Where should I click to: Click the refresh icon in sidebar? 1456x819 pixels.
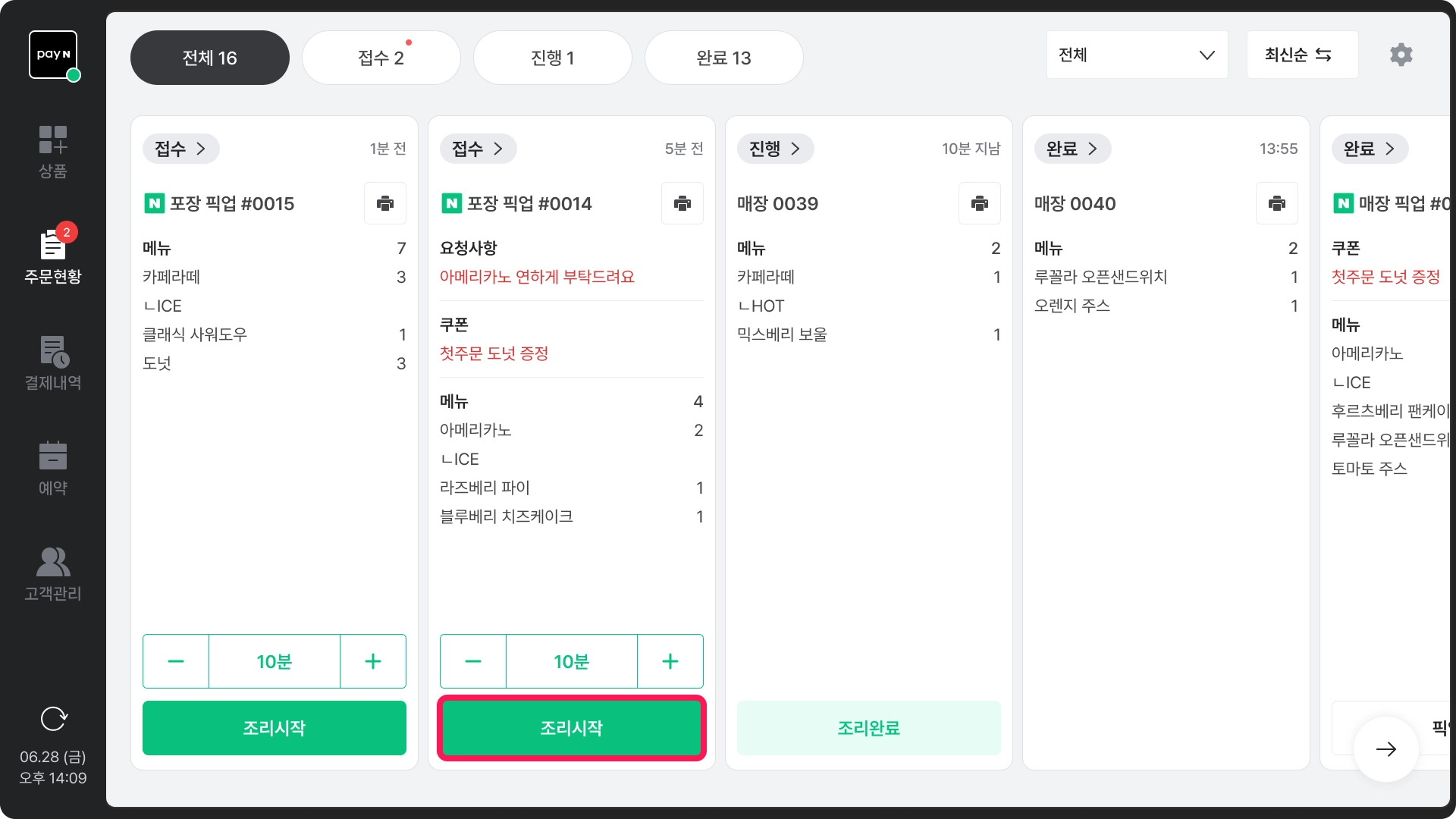tap(53, 718)
